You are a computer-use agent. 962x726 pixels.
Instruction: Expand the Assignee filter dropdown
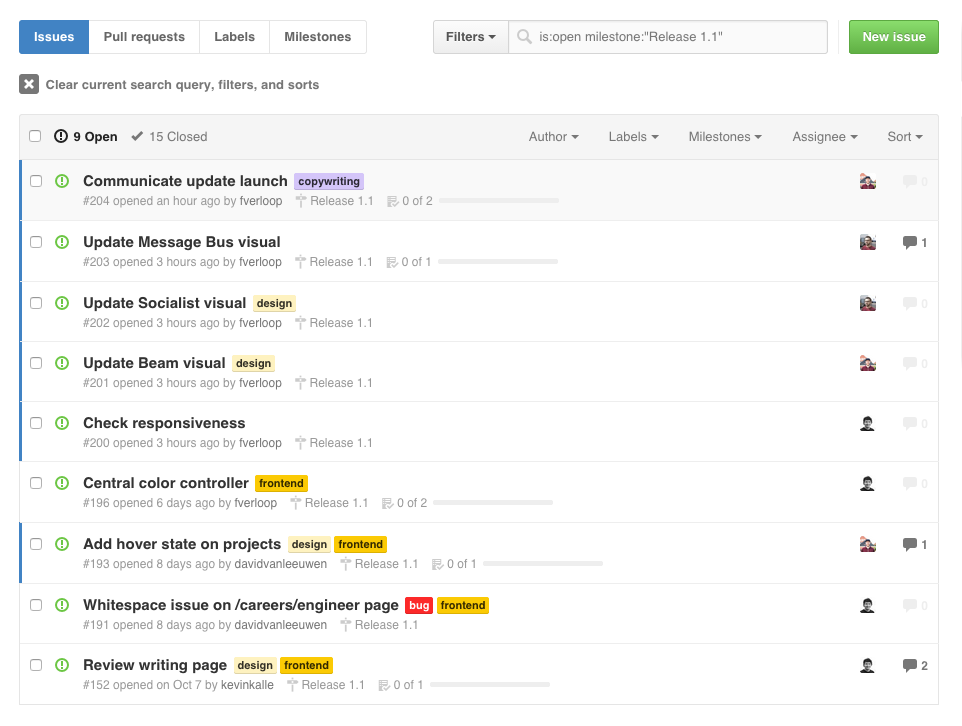tap(825, 137)
